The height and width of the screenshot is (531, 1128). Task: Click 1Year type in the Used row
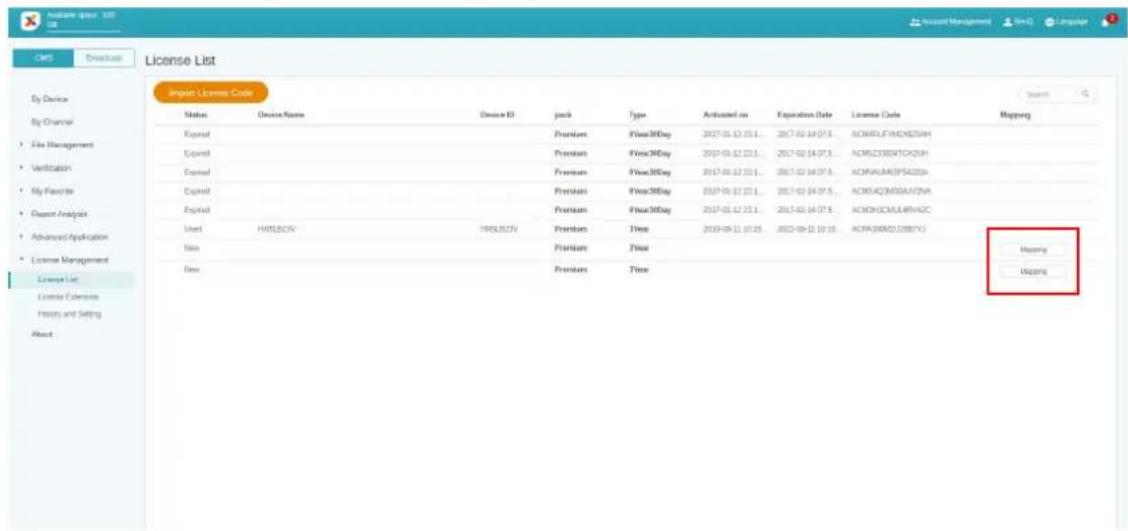click(x=639, y=229)
